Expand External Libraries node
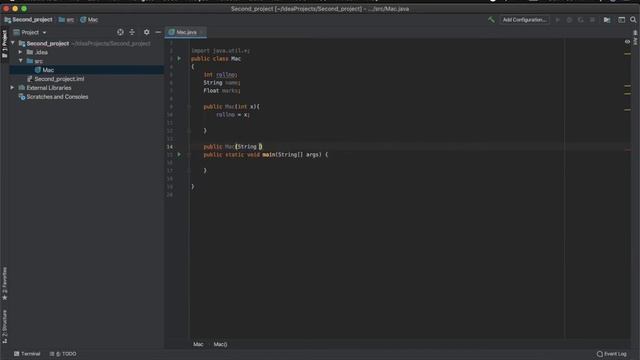 pyautogui.click(x=12, y=88)
